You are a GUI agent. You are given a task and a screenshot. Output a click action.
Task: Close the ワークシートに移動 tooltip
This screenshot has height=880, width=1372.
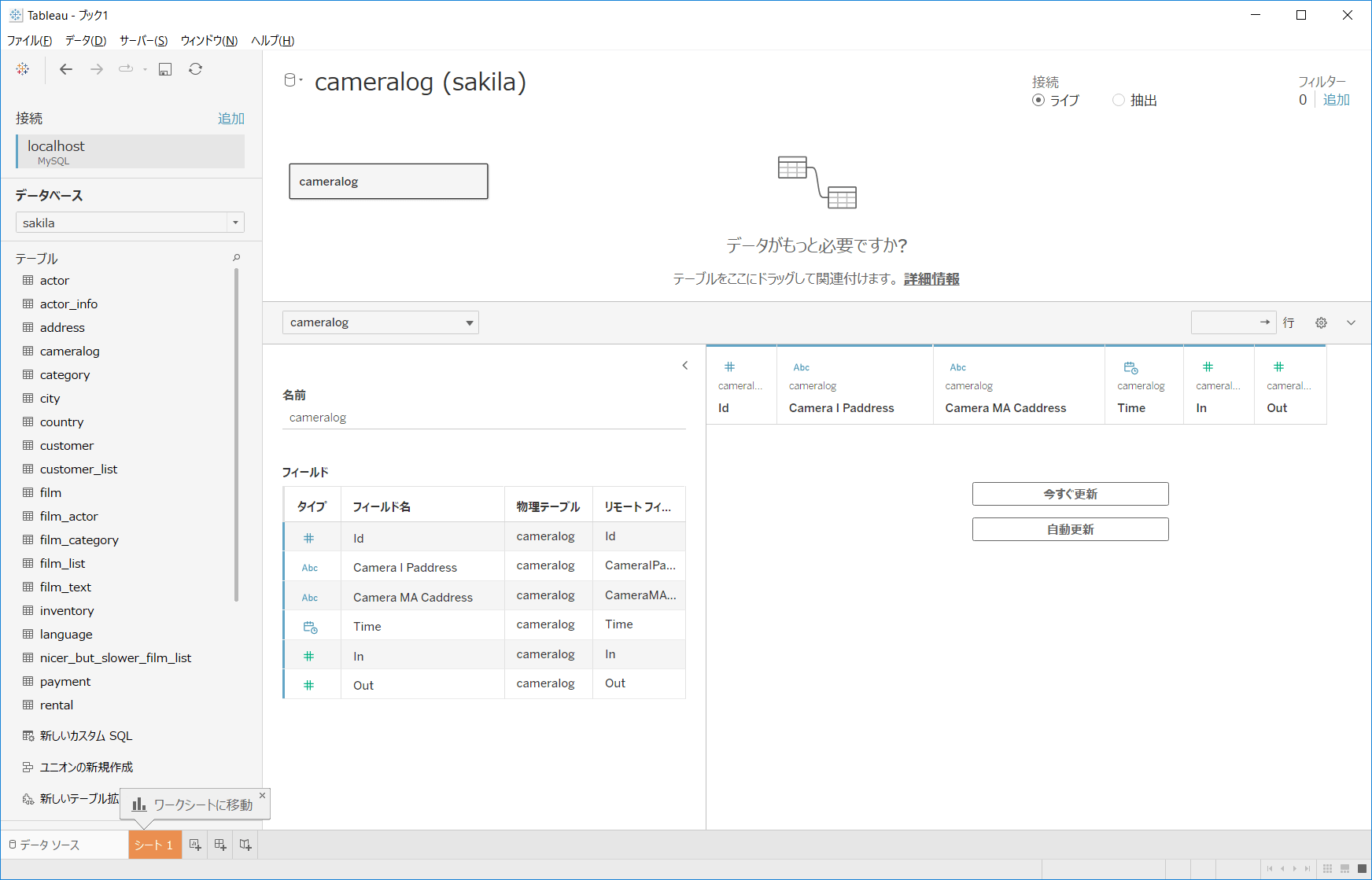coord(263,795)
